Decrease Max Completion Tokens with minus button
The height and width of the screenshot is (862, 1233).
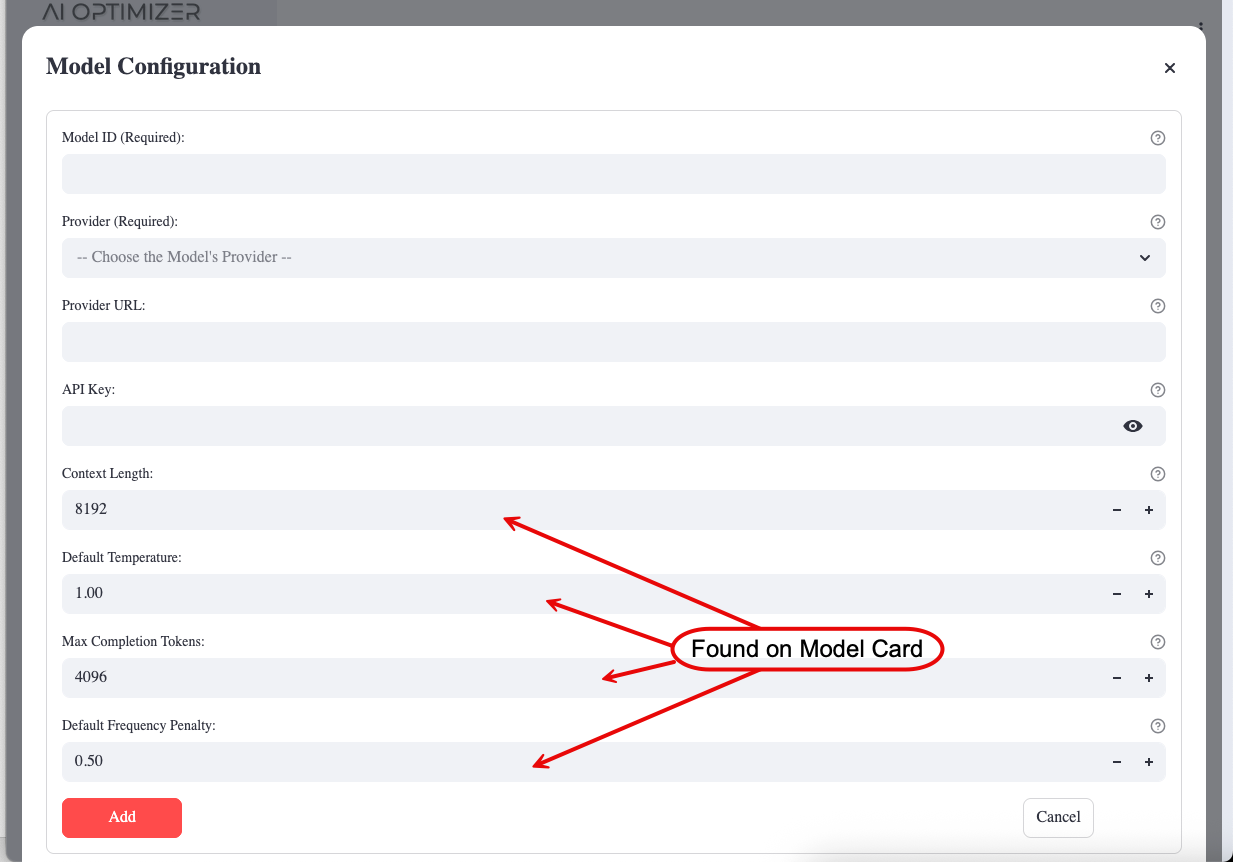click(x=1117, y=678)
